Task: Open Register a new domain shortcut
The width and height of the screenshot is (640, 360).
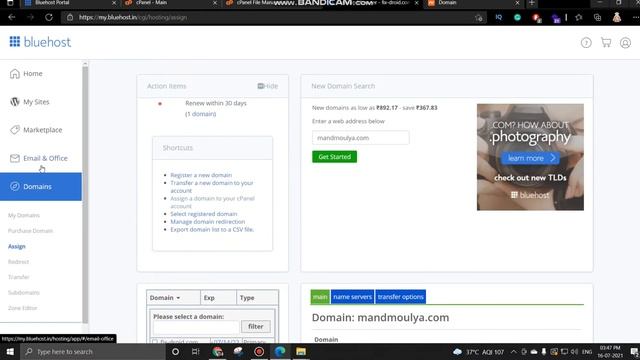Action: 201,175
